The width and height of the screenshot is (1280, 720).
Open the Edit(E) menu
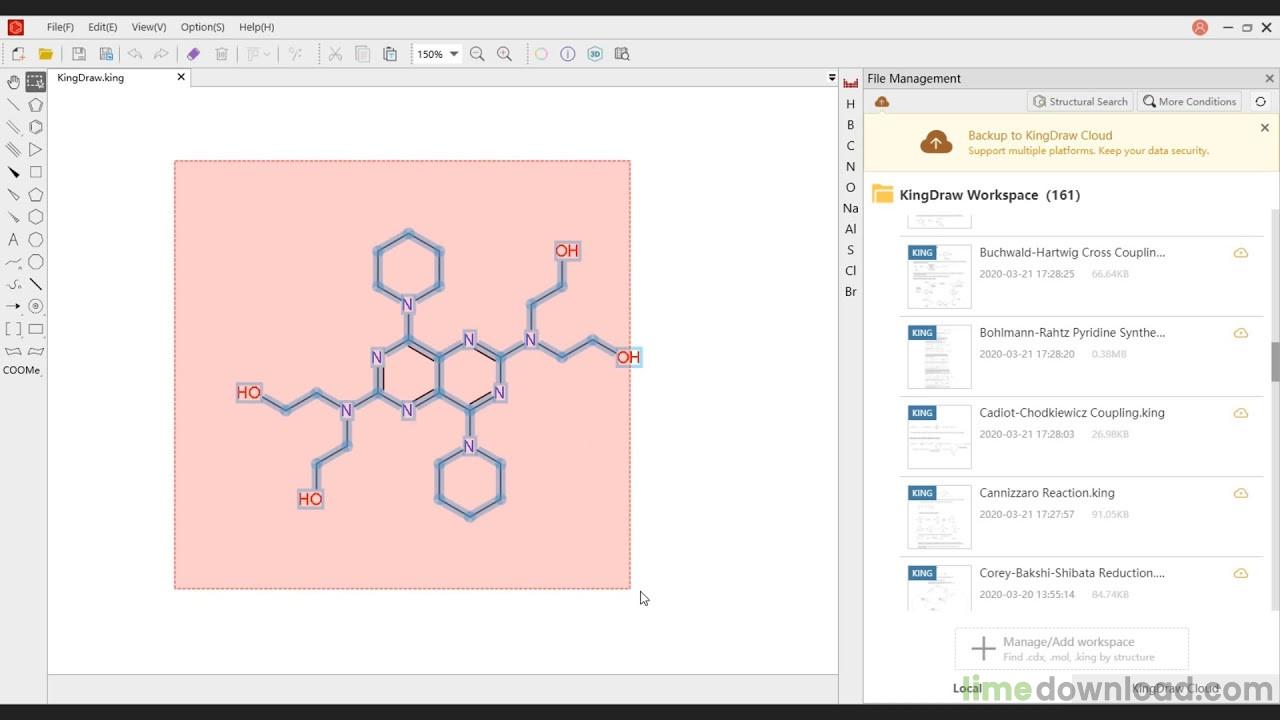[102, 27]
